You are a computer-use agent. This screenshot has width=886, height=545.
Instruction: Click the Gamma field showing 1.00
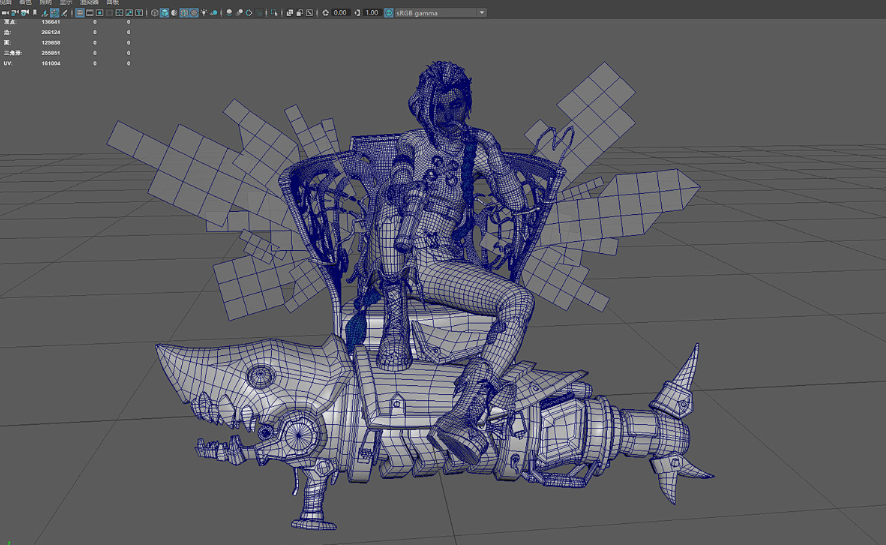click(372, 12)
